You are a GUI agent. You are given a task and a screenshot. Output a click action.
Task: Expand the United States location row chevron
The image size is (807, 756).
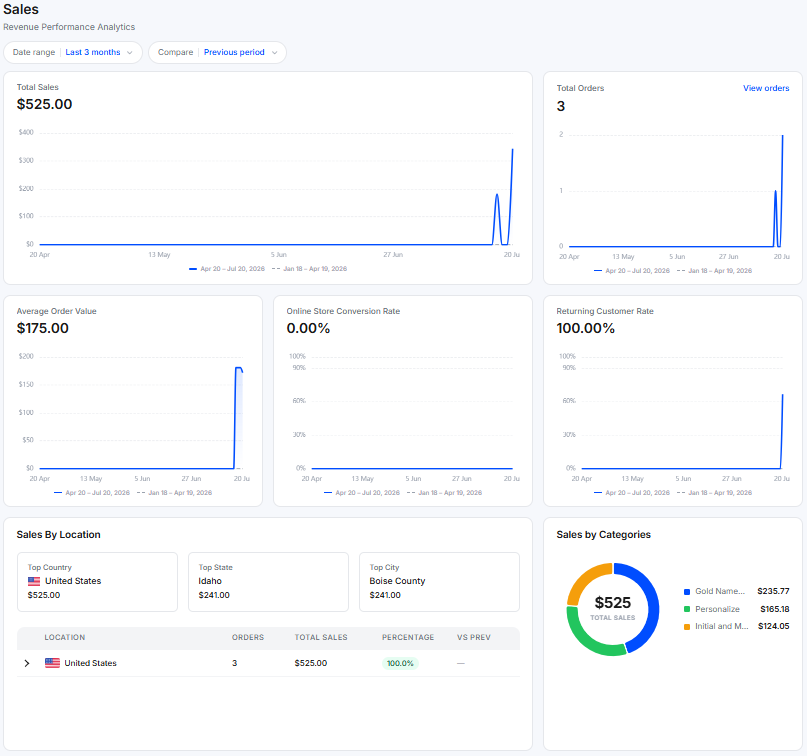point(27,663)
